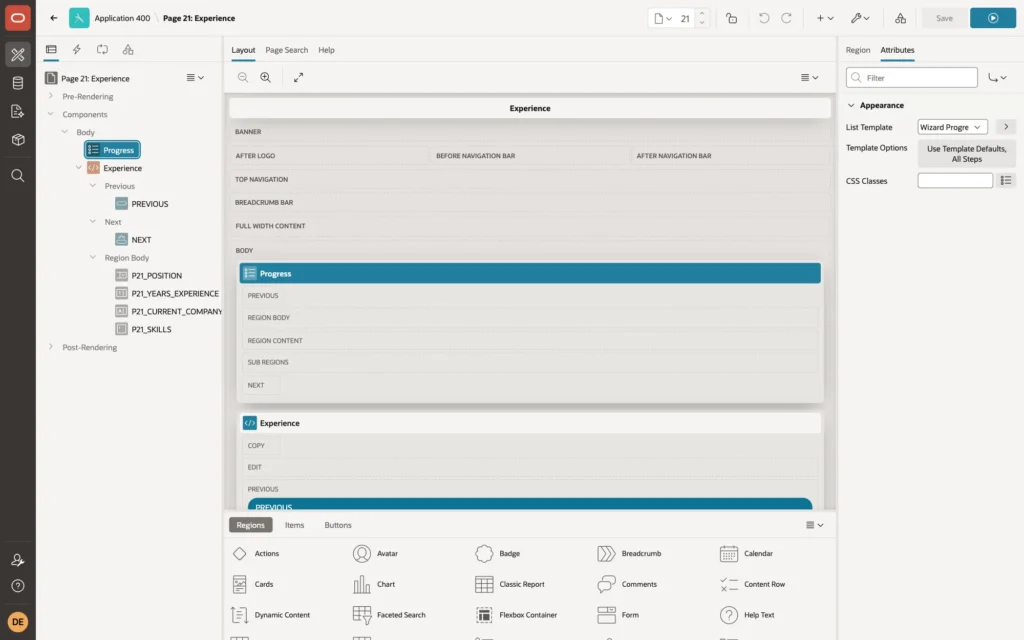Open CSS Classes list picker

tap(1006, 180)
